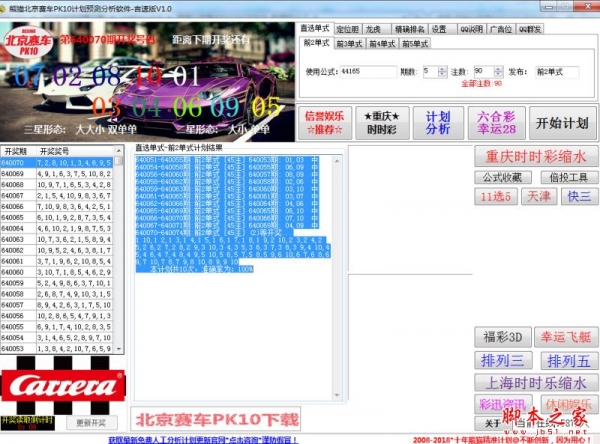Open the 获取最新免费人工分析计划 link

pyautogui.click(x=203, y=440)
